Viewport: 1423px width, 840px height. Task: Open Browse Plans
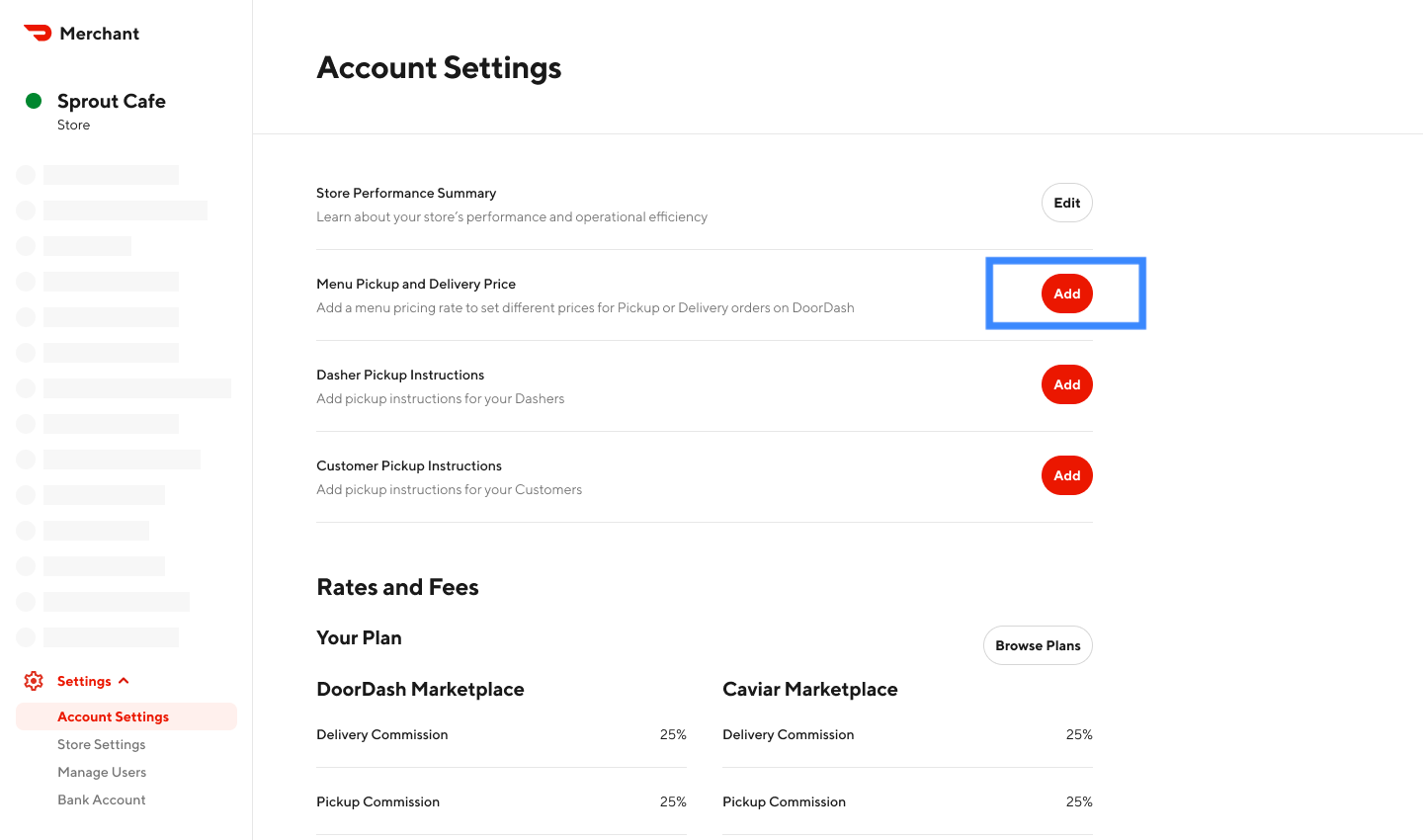[x=1038, y=645]
